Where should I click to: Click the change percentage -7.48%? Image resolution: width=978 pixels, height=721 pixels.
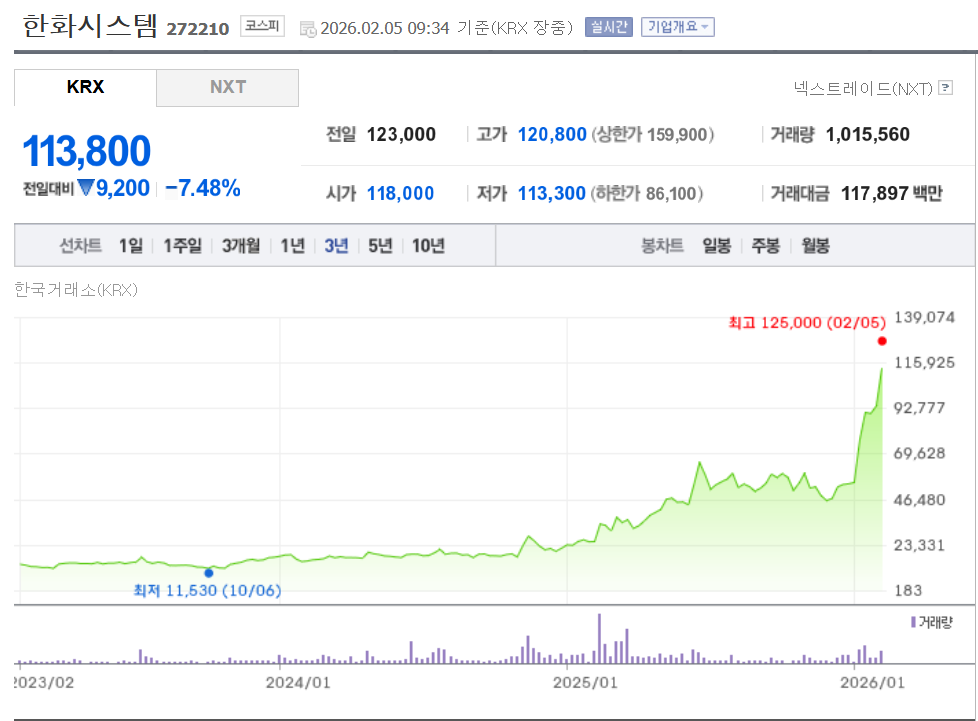click(203, 188)
